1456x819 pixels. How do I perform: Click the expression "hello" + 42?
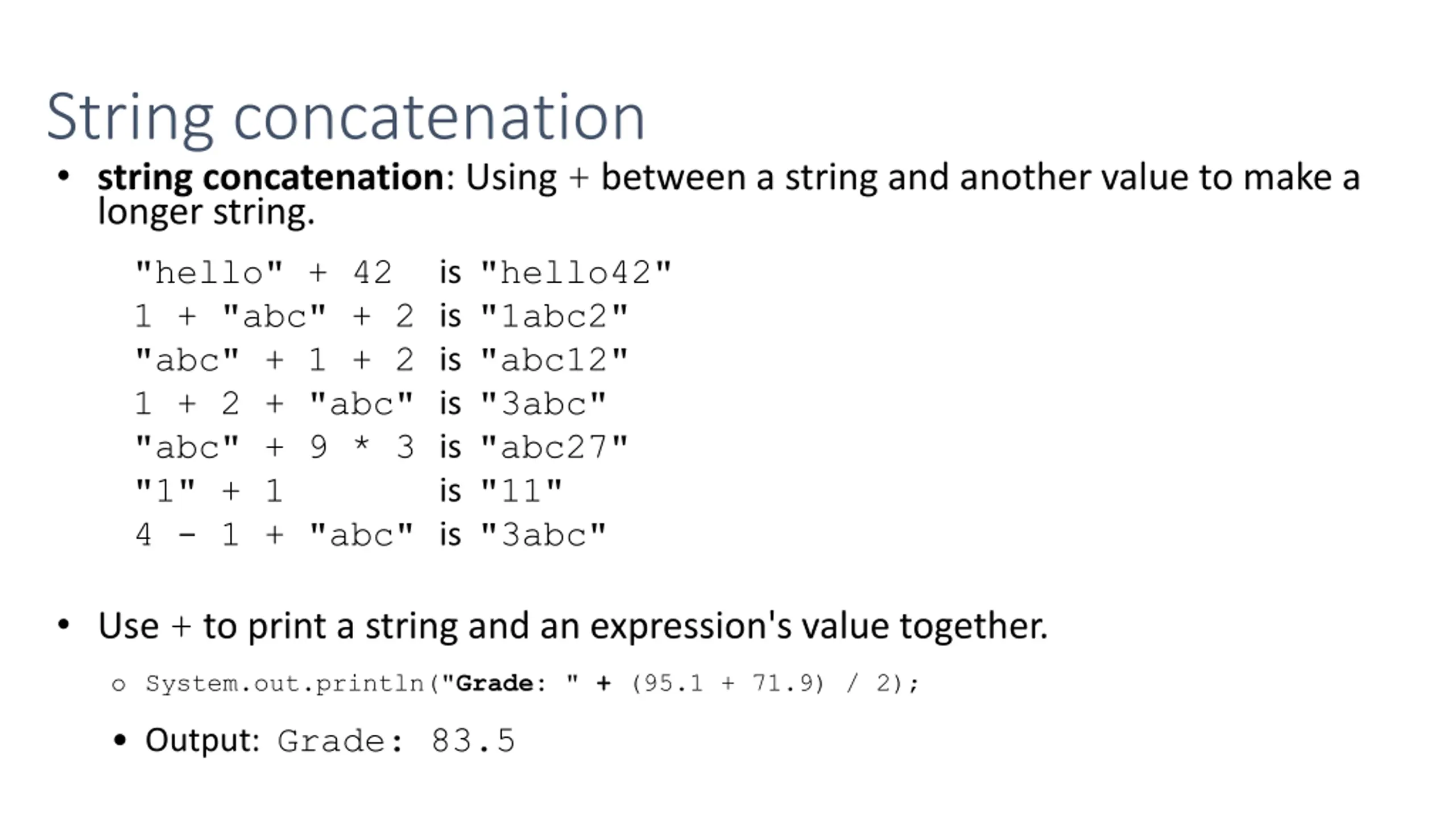point(264,272)
